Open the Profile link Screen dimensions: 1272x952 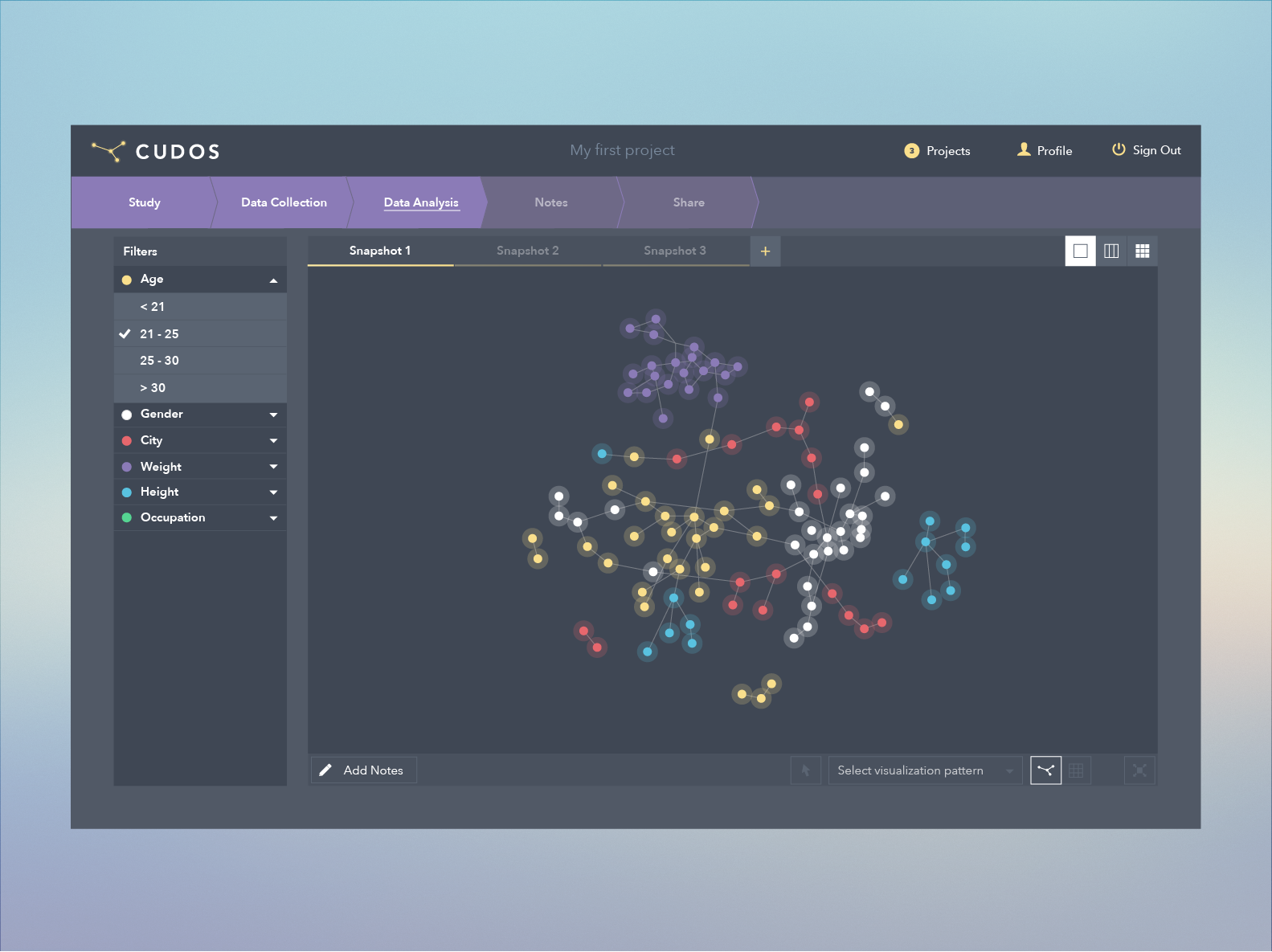pyautogui.click(x=1054, y=151)
